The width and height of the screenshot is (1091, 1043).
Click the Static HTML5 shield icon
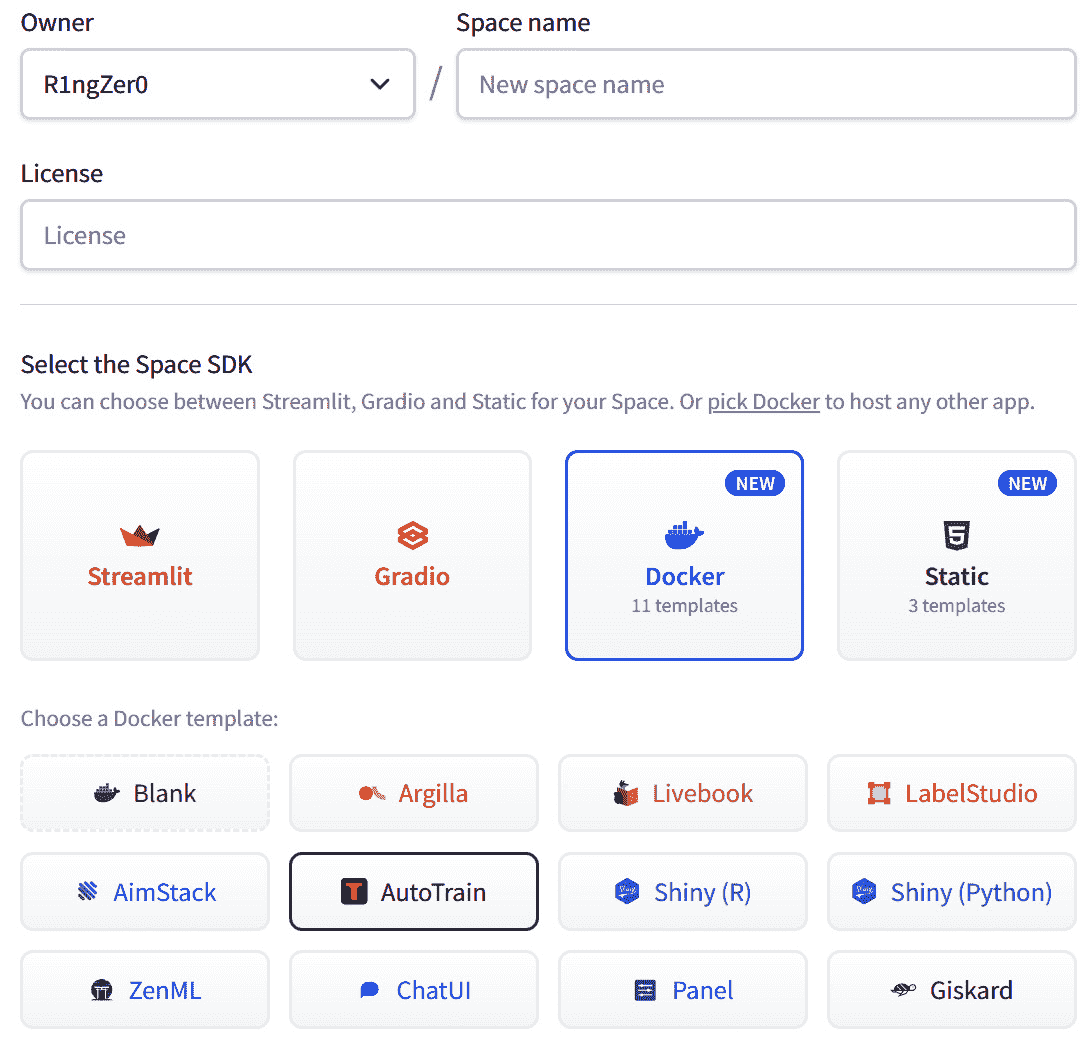click(x=956, y=536)
